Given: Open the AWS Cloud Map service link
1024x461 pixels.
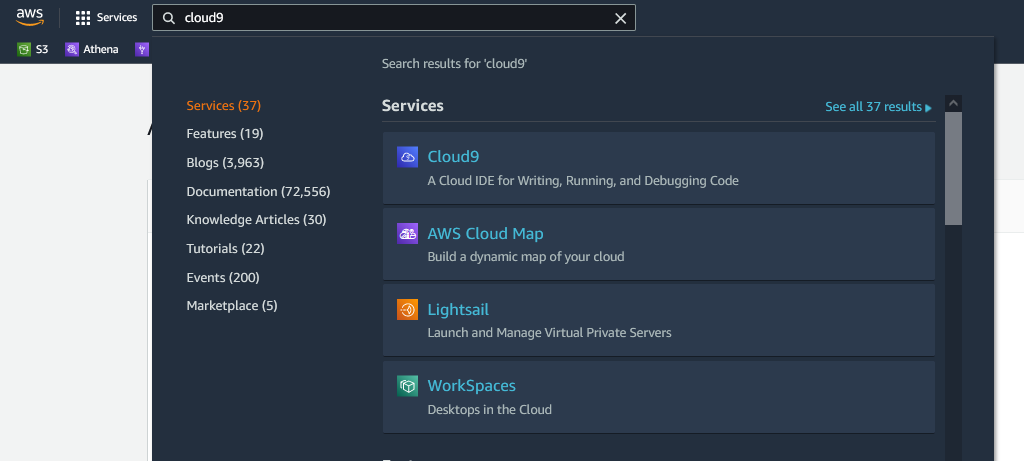Looking at the screenshot, I should click(485, 233).
